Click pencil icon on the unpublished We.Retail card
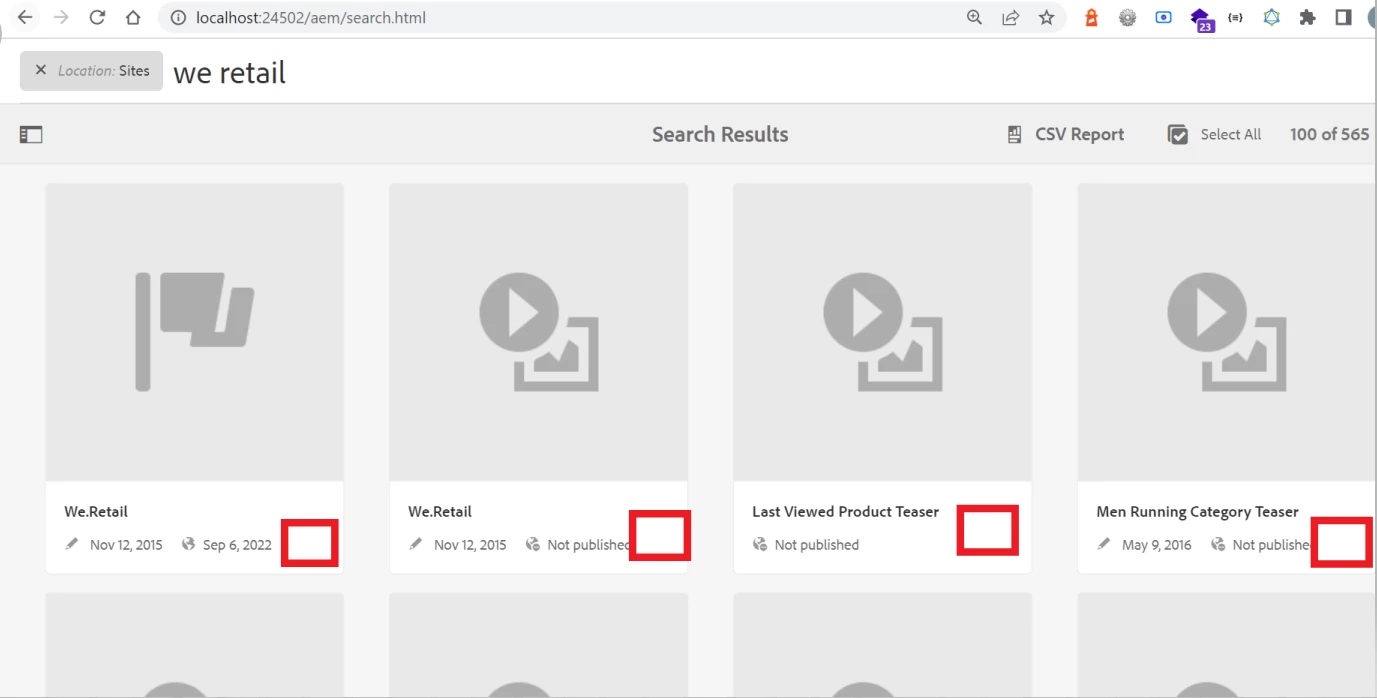The image size is (1377, 698). tap(416, 544)
